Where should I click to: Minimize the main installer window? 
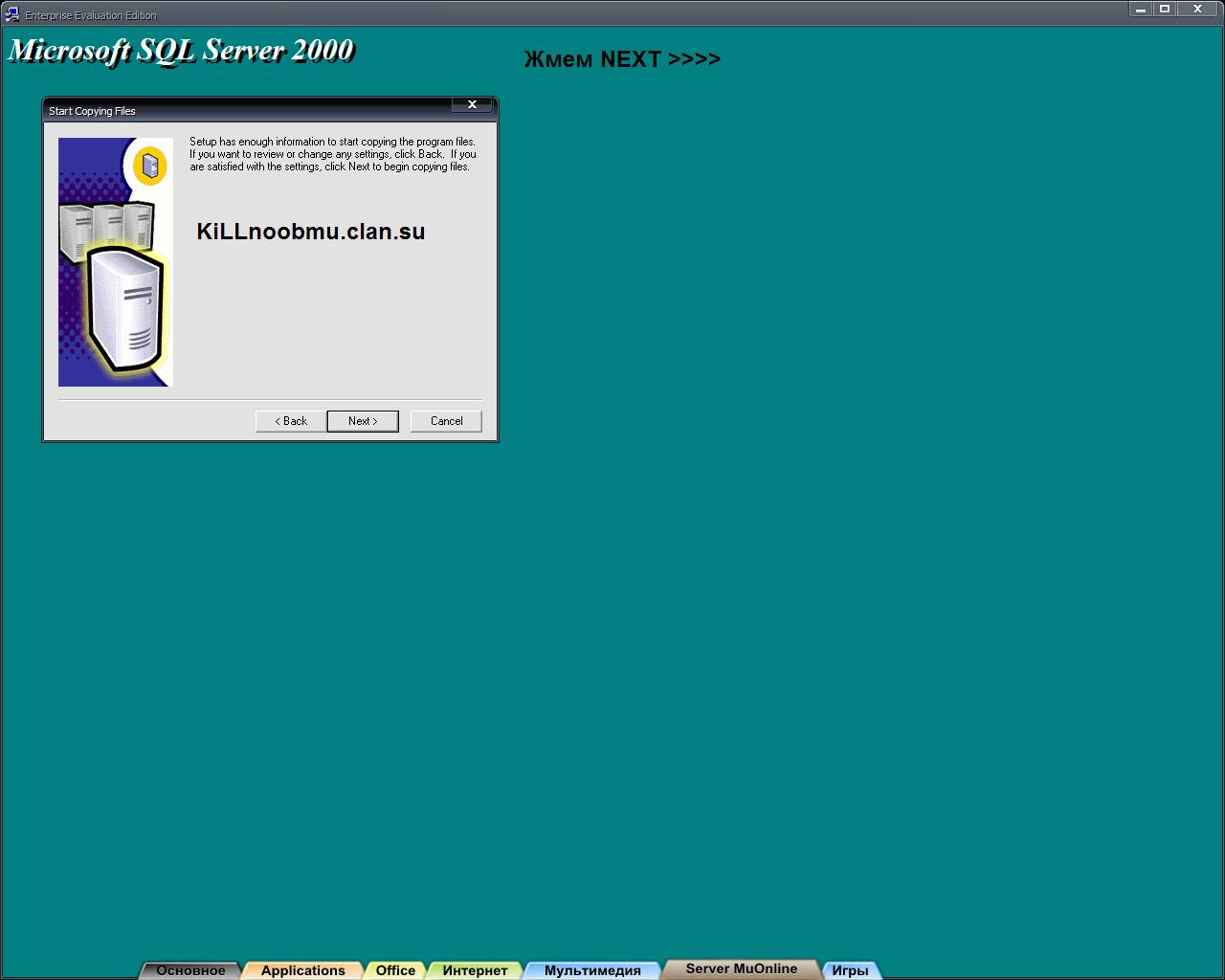(x=1140, y=10)
